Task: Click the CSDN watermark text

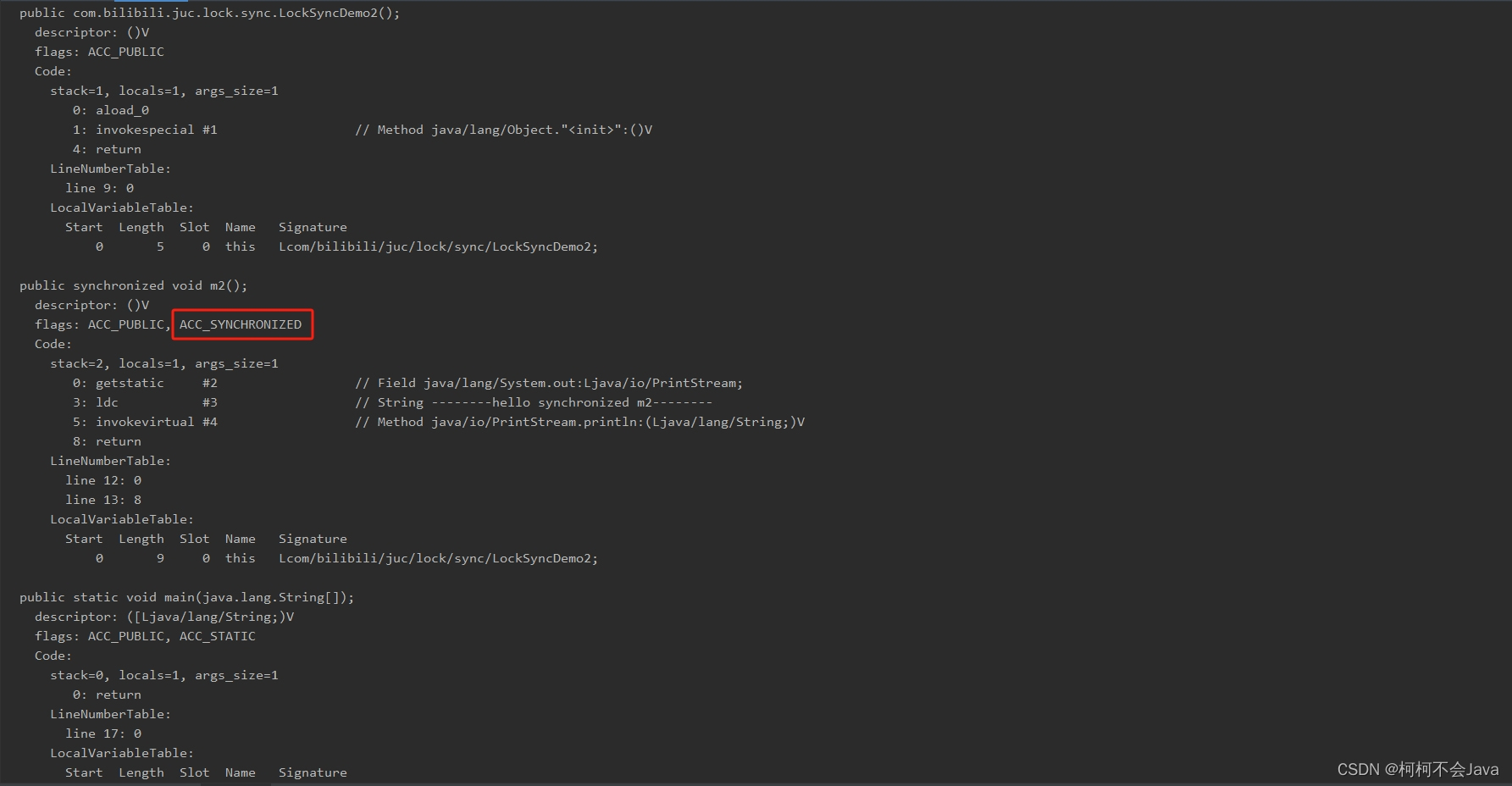Action: (1418, 769)
